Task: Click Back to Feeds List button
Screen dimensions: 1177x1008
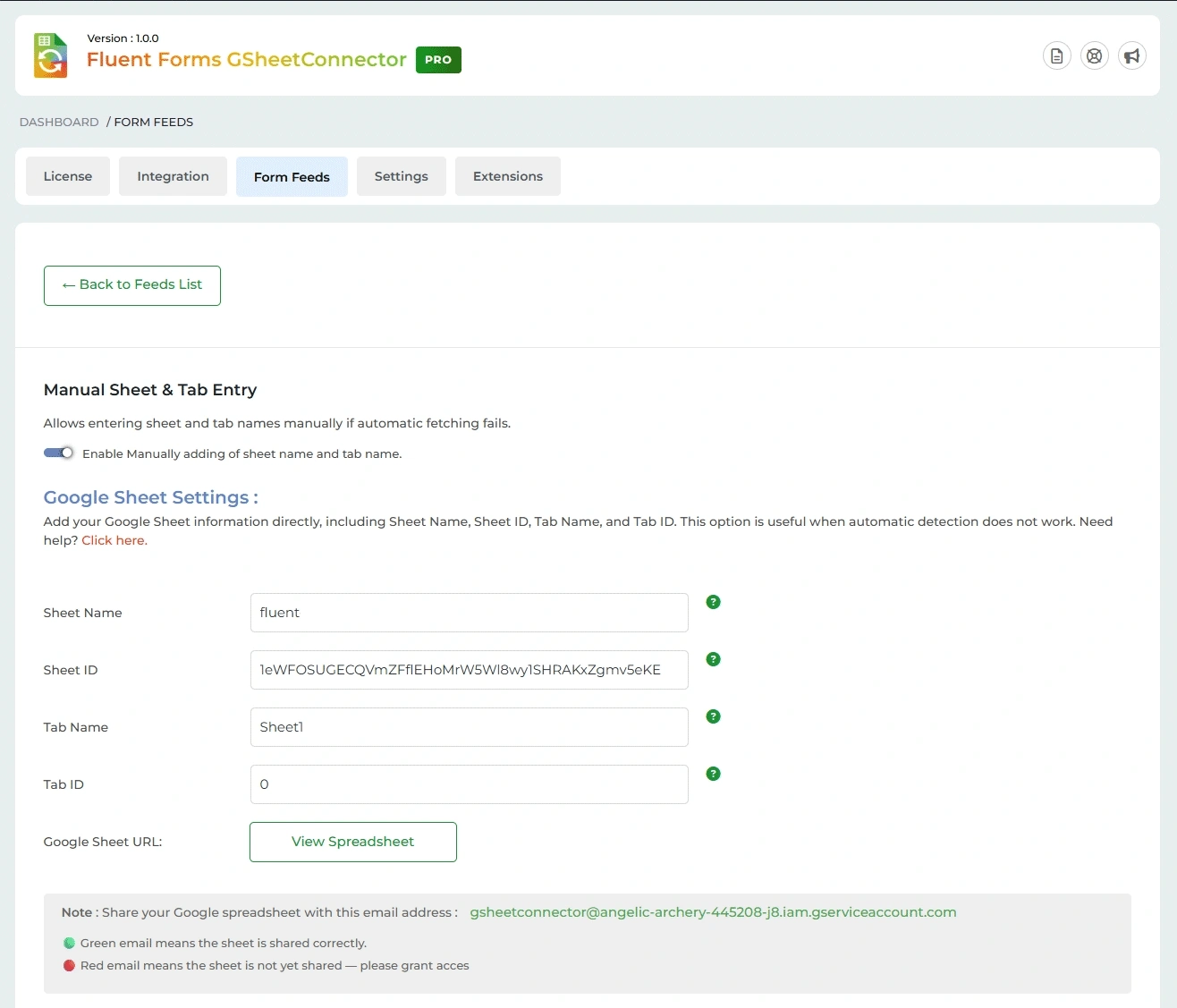Action: point(132,285)
